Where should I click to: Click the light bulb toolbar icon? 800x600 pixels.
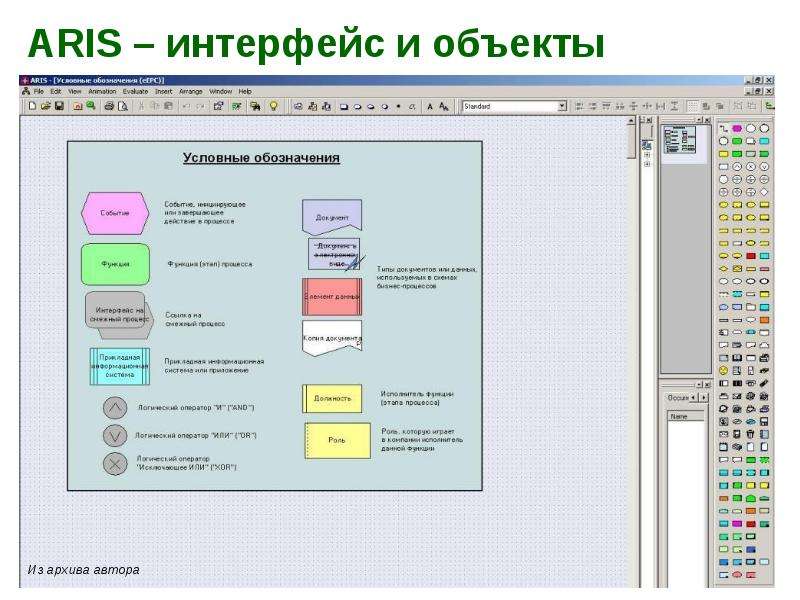(274, 106)
